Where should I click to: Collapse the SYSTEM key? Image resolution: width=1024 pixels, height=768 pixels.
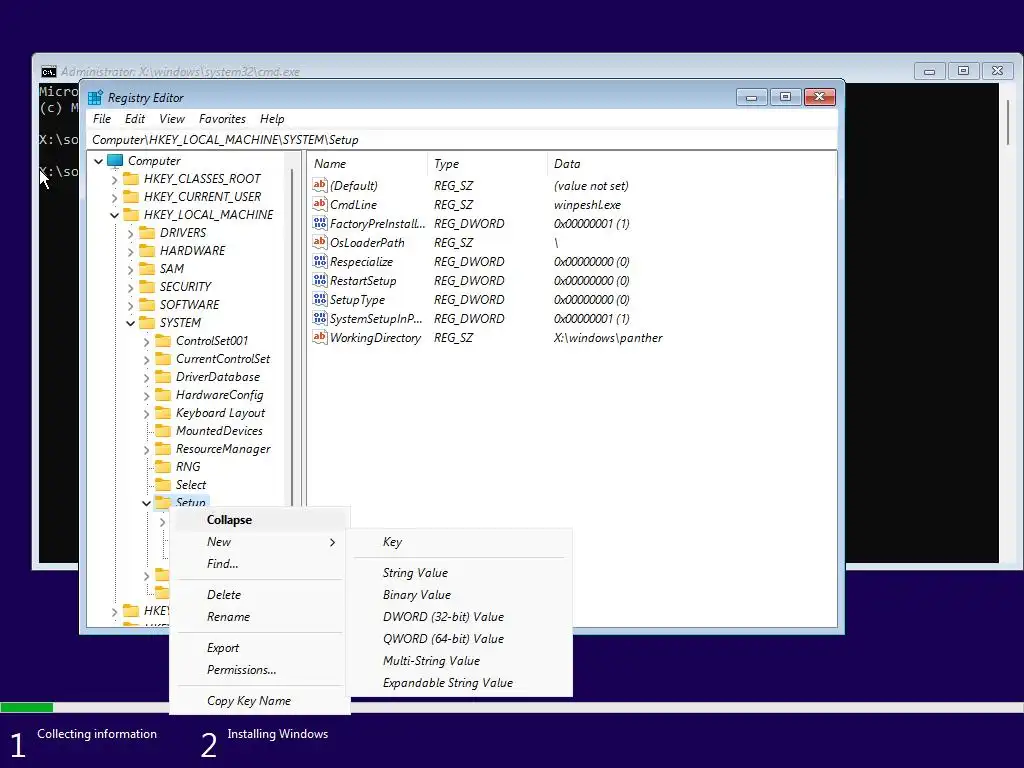tap(131, 323)
